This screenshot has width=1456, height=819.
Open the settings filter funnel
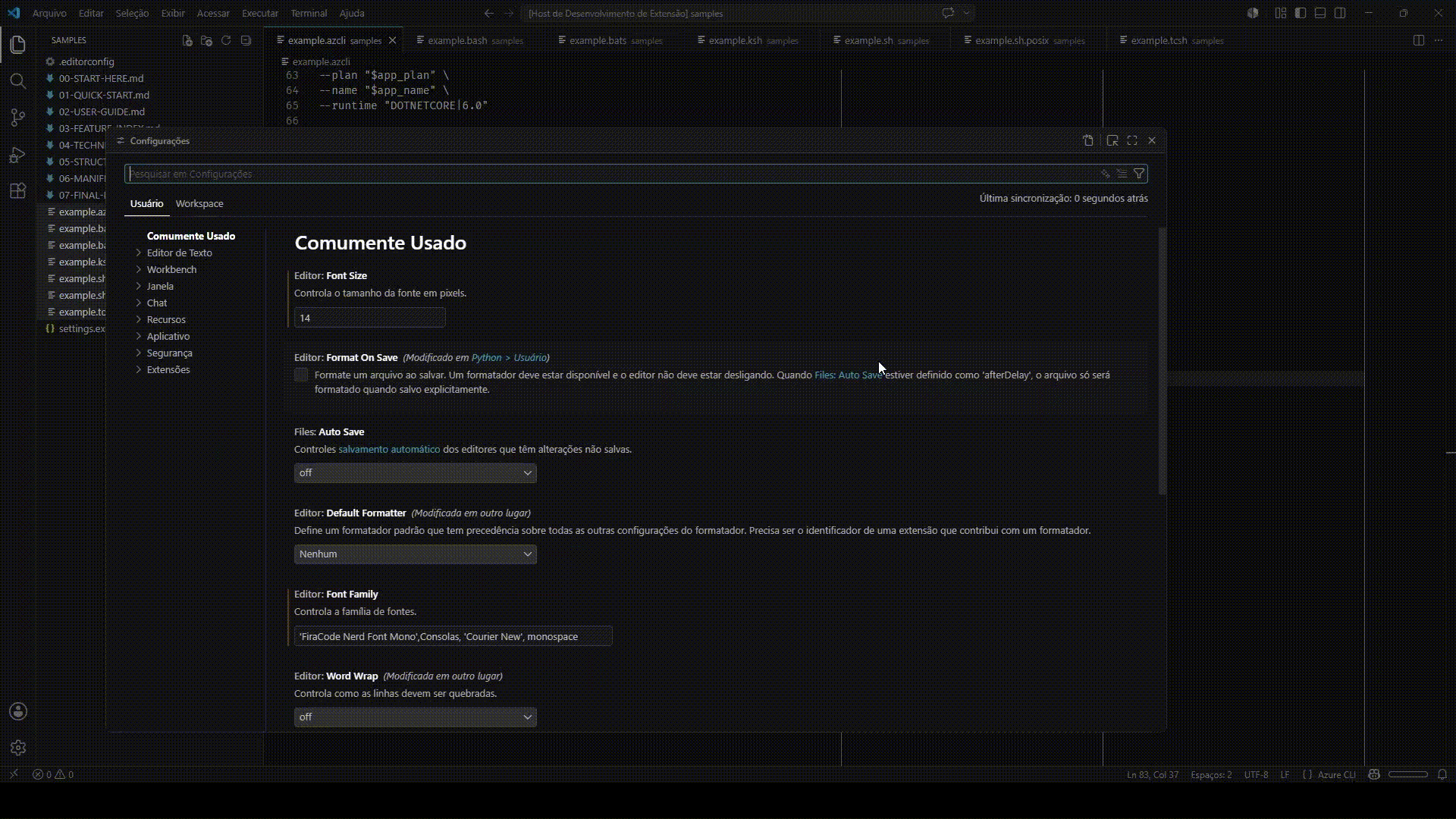pos(1139,174)
